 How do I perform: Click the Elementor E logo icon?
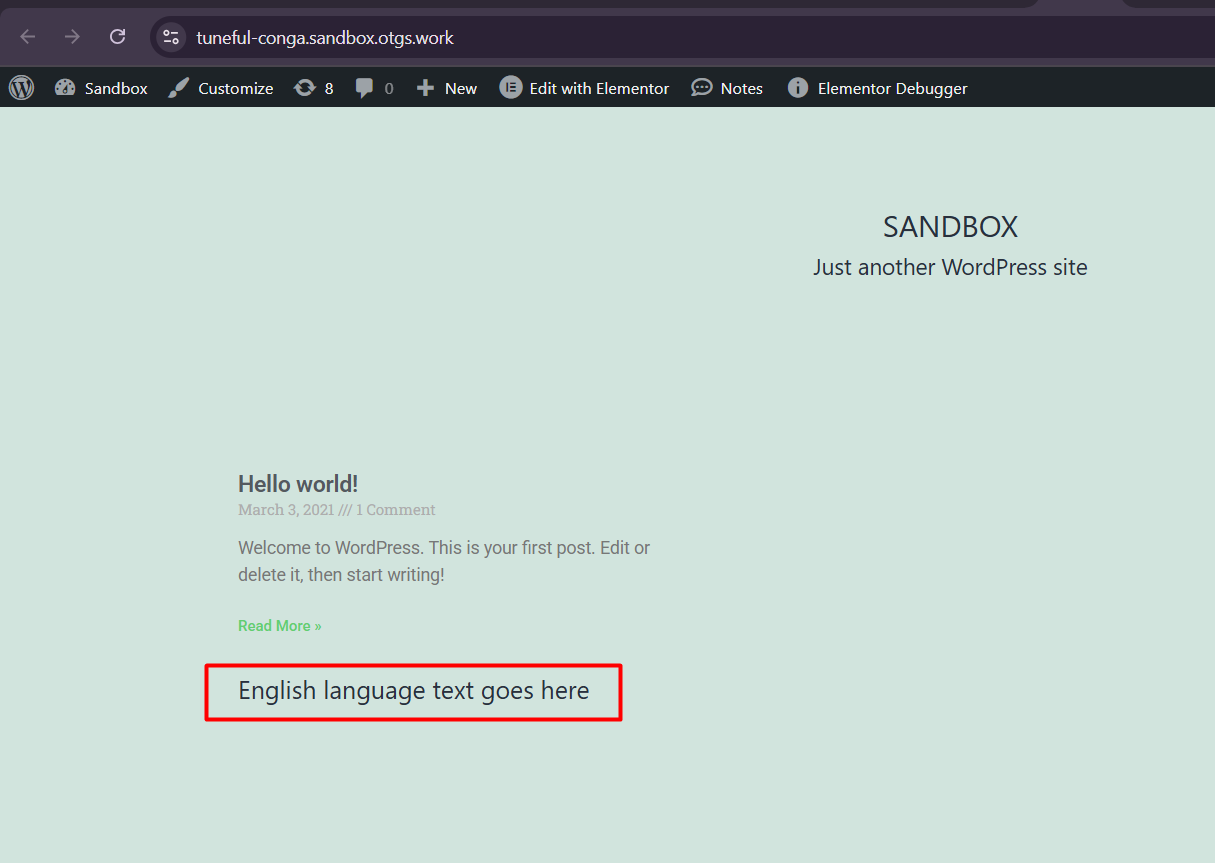(x=511, y=88)
